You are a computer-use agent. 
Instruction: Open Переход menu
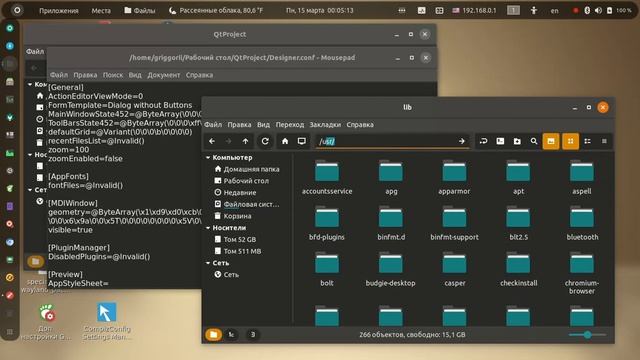pyautogui.click(x=290, y=124)
